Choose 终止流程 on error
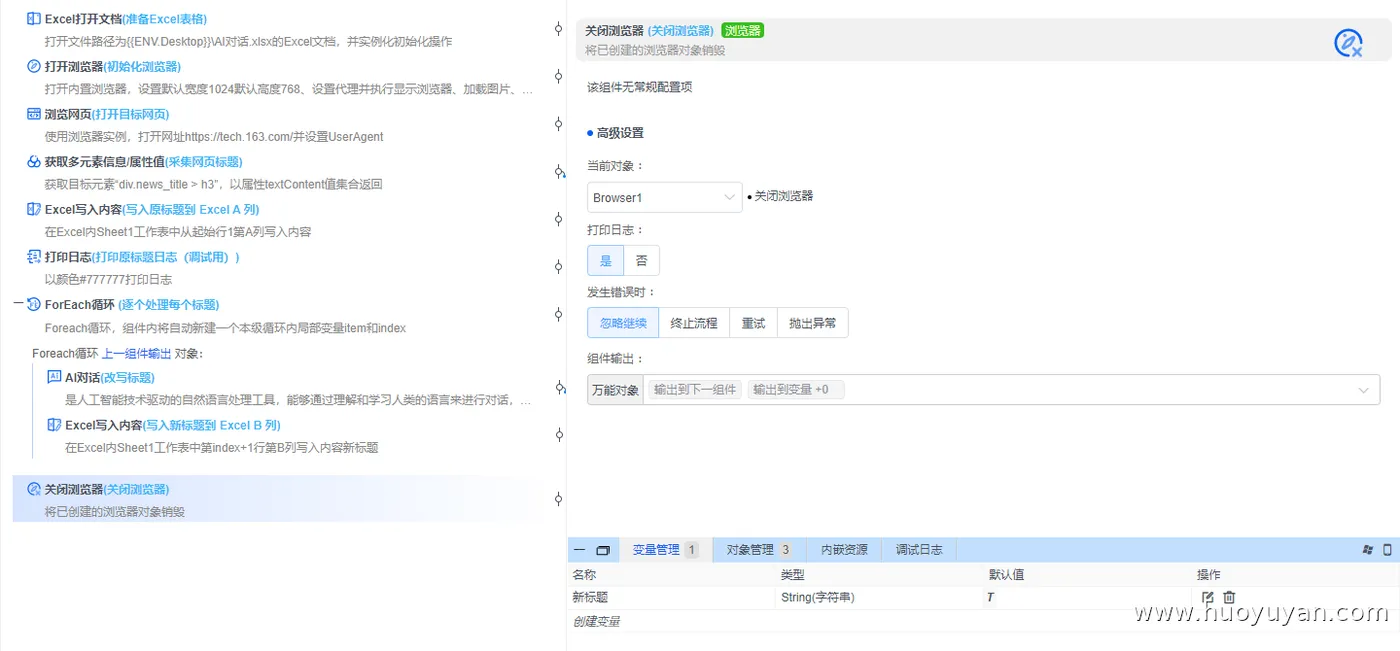This screenshot has height=651, width=1400. coord(694,323)
